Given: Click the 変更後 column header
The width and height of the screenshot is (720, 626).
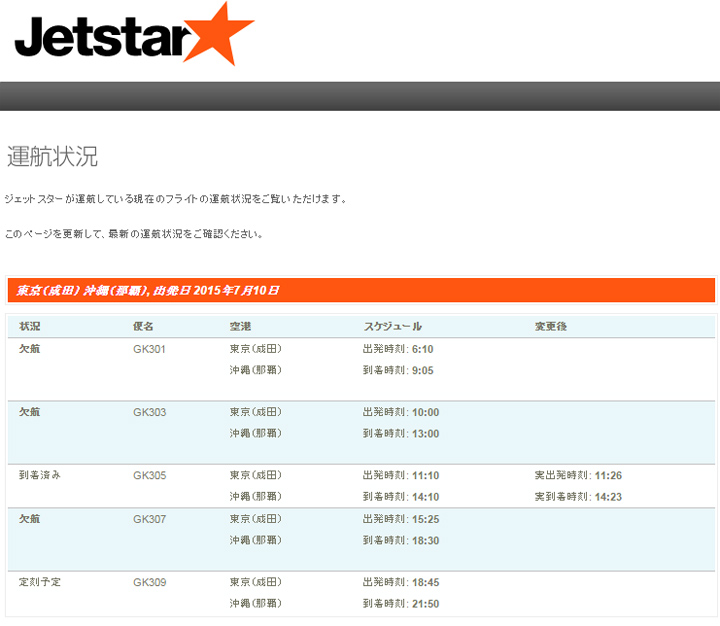Looking at the screenshot, I should click(x=551, y=326).
